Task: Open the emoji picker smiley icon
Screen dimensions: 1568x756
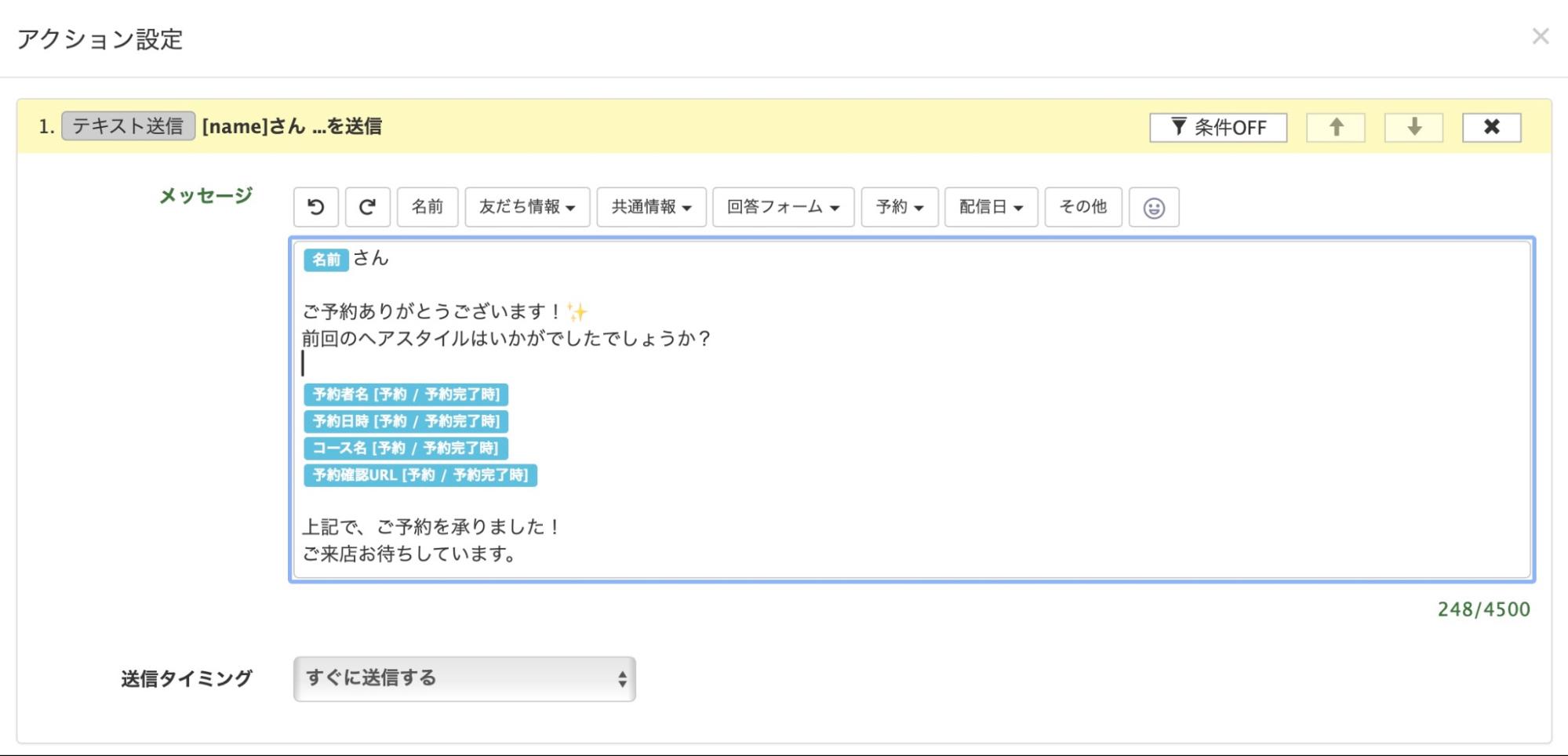Action: (x=1153, y=208)
